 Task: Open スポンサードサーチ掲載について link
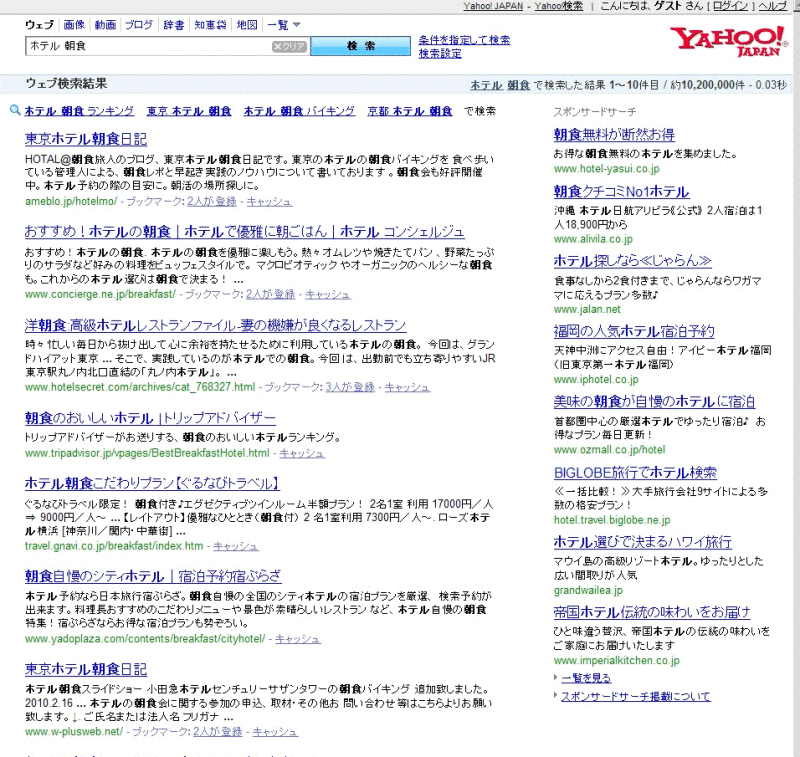(x=635, y=696)
